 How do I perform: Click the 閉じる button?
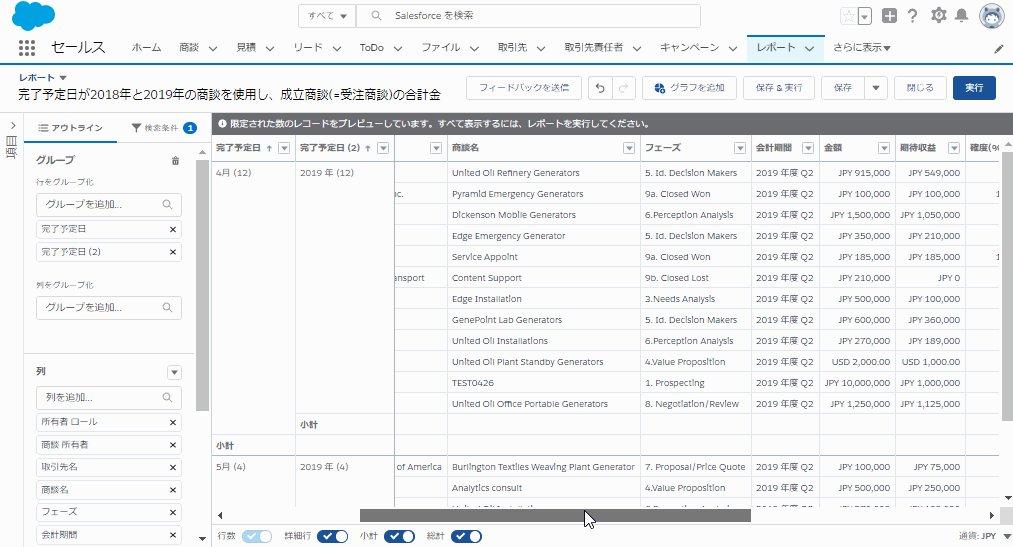pos(920,88)
